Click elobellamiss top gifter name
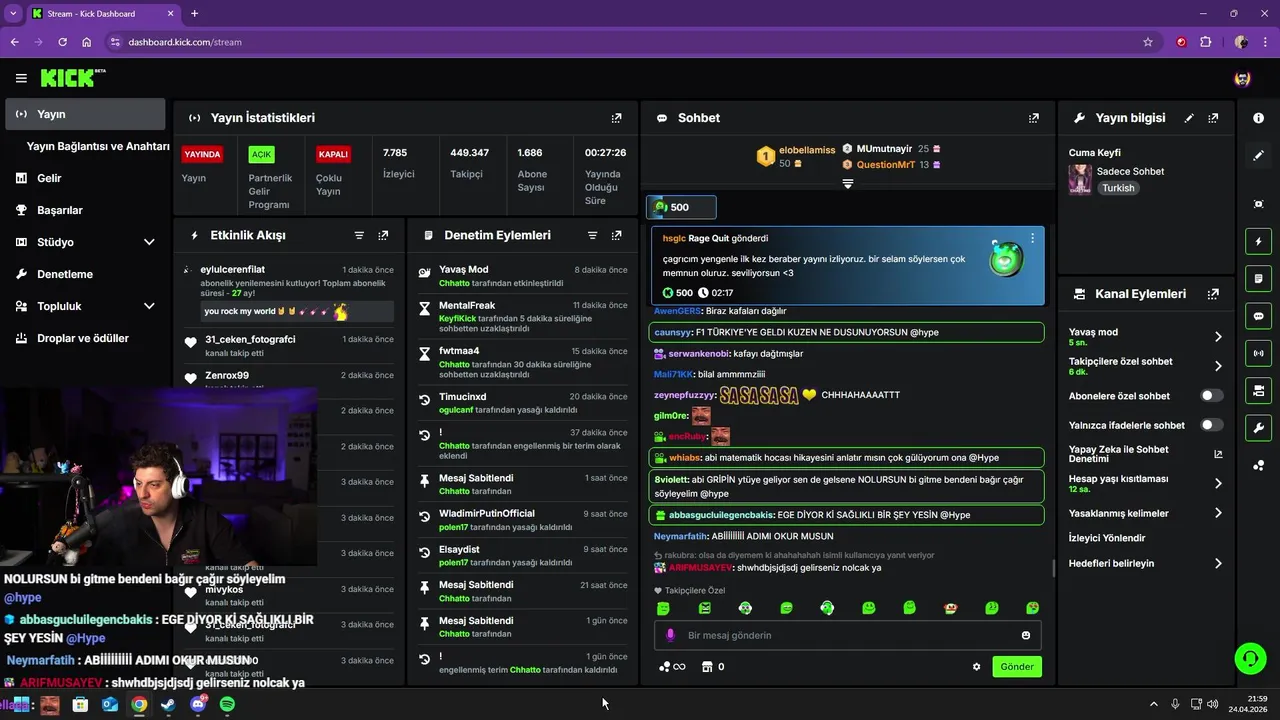 click(807, 150)
